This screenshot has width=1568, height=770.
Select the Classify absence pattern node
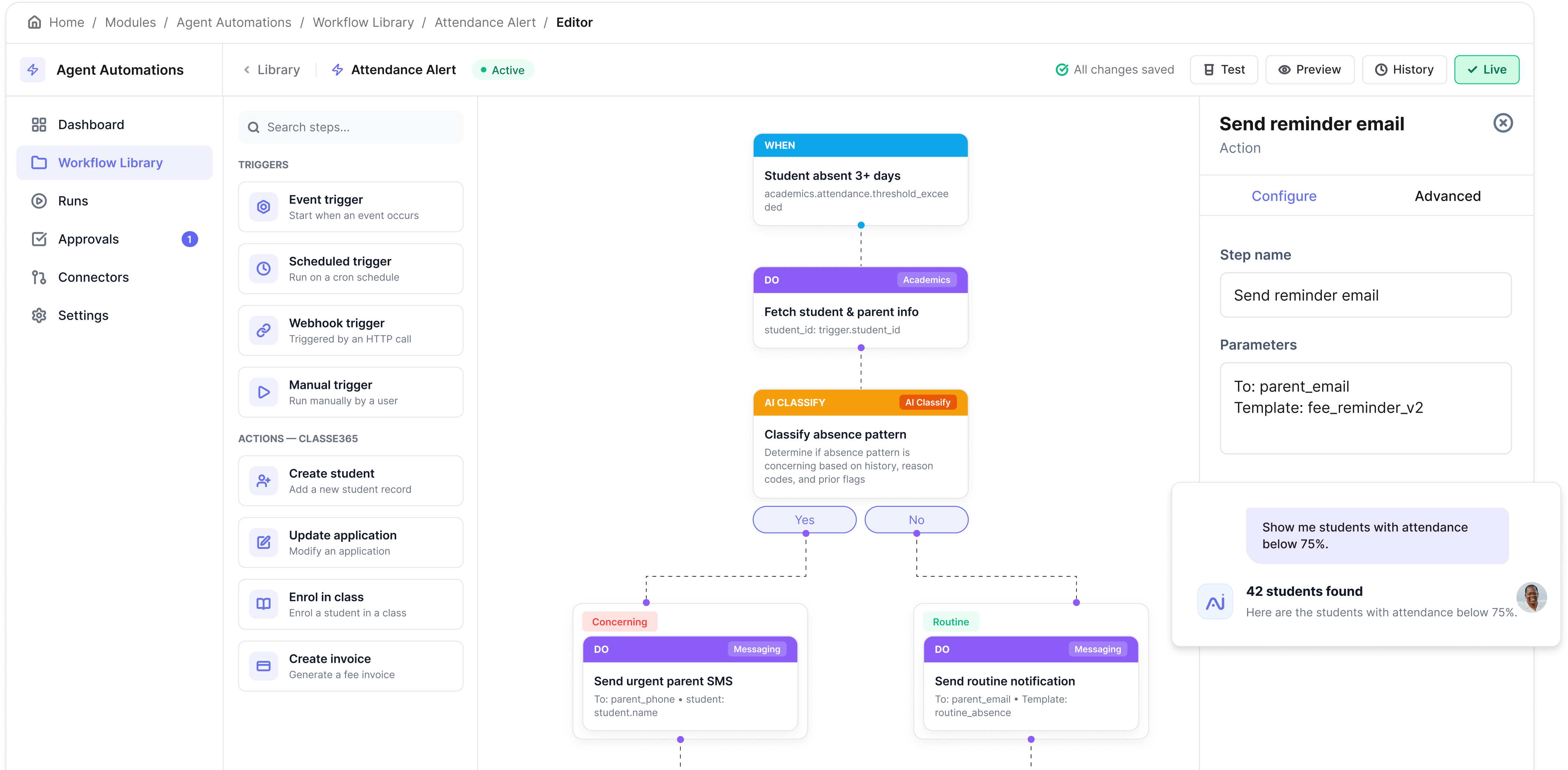860,444
